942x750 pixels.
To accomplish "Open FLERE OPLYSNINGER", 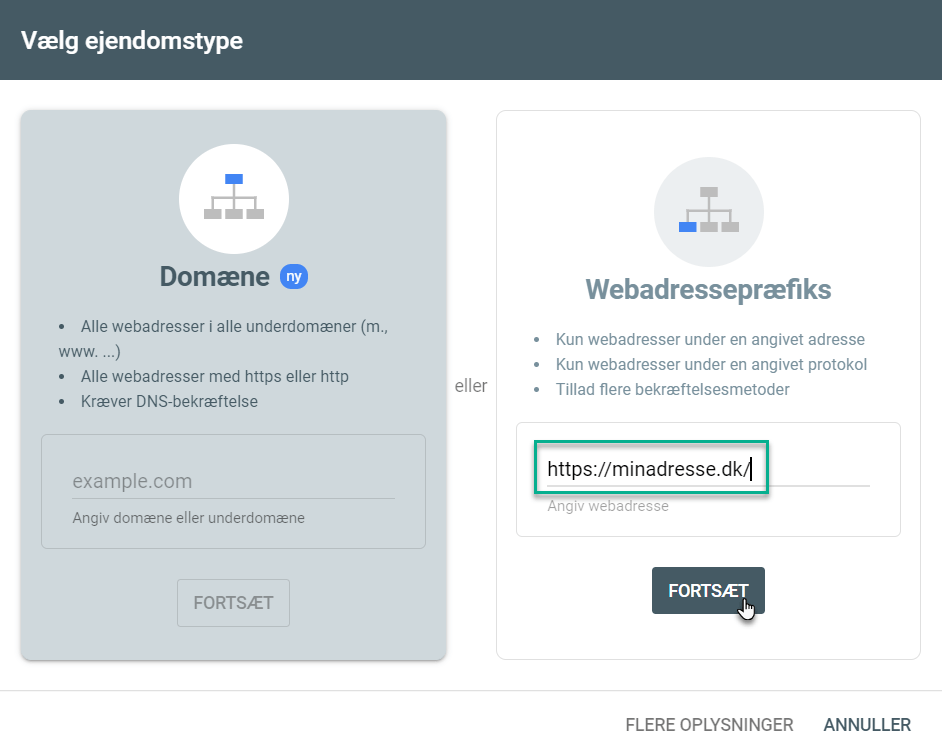I will 709,724.
